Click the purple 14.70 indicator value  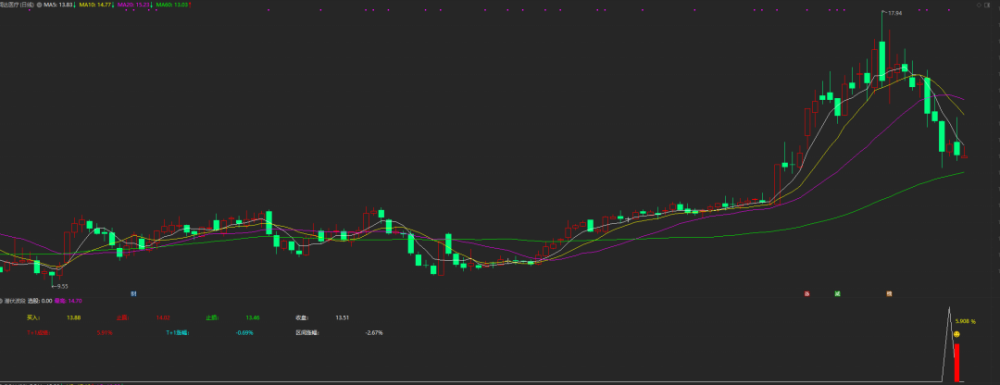coord(75,301)
